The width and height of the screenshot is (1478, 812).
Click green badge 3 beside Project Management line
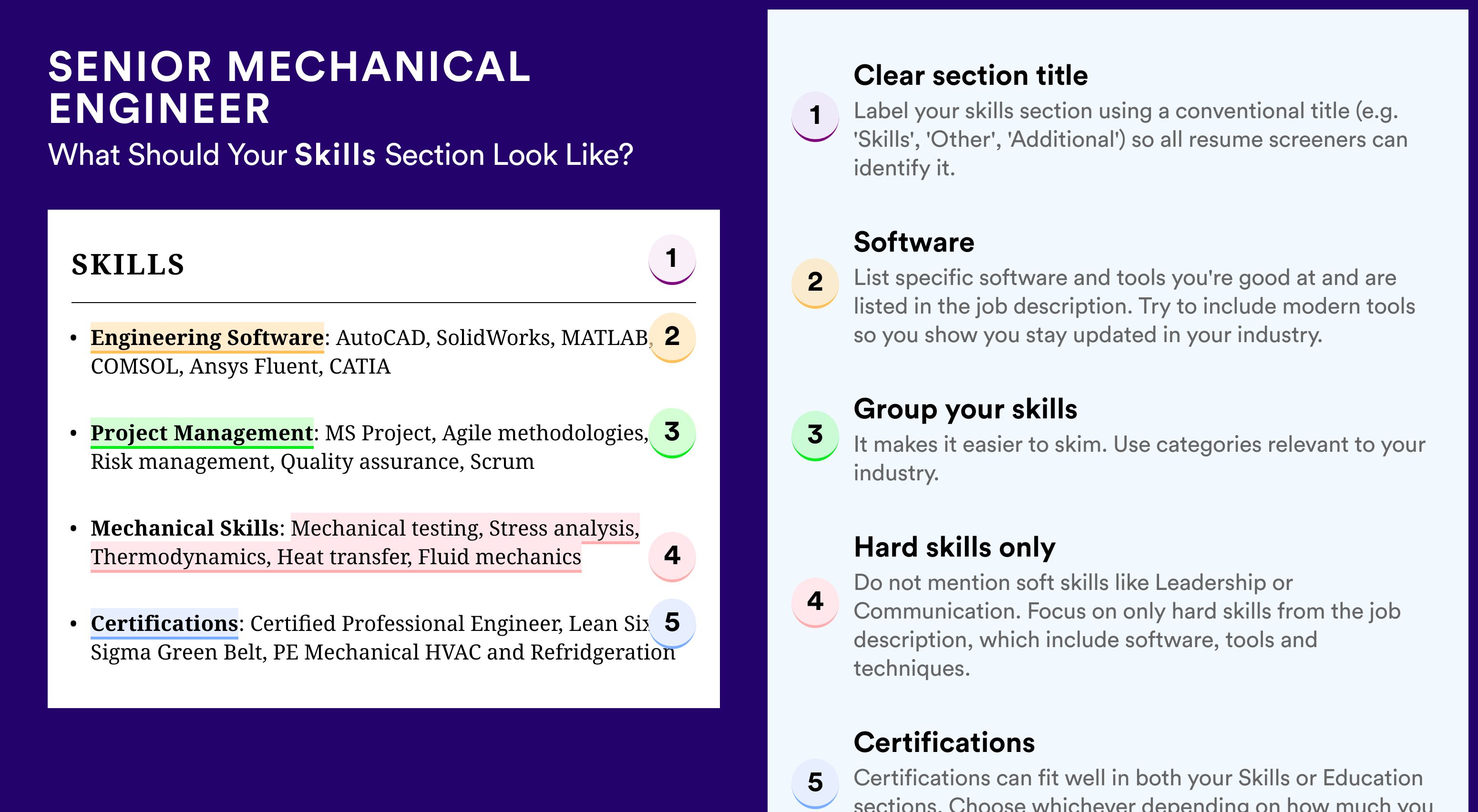[672, 432]
